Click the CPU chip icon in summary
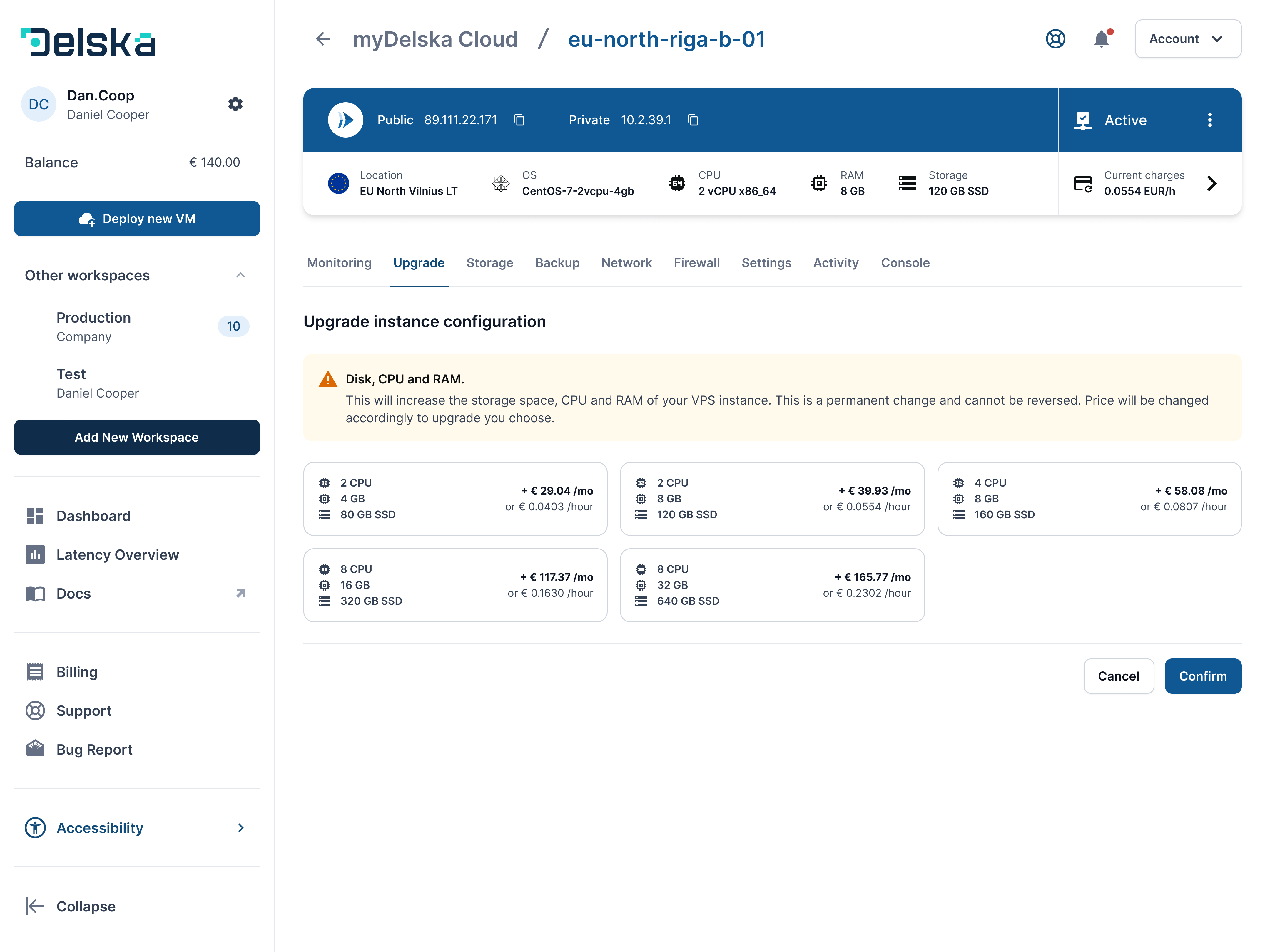The height and width of the screenshot is (952, 1270). [x=678, y=184]
